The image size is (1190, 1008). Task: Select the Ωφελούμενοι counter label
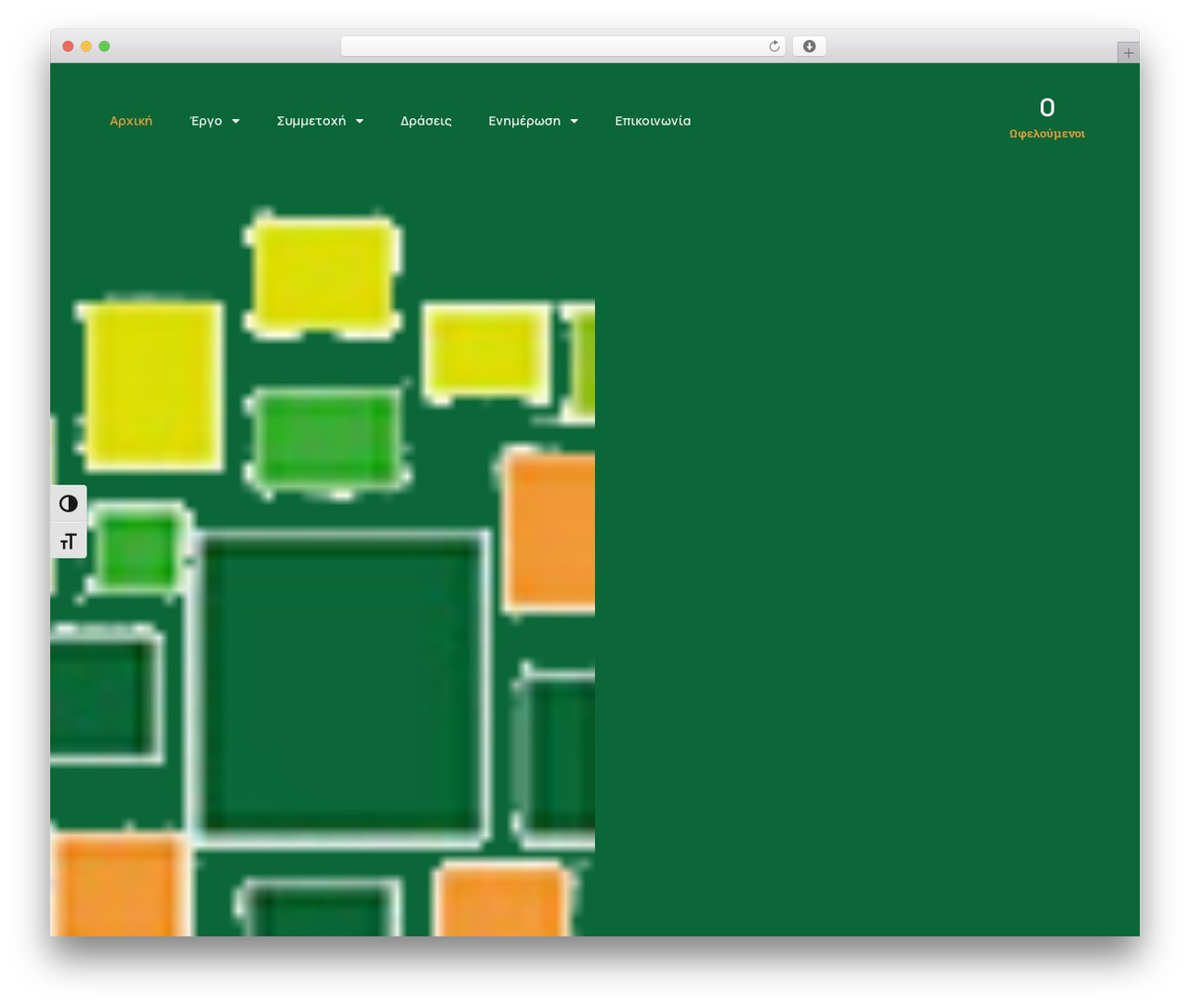[1047, 134]
